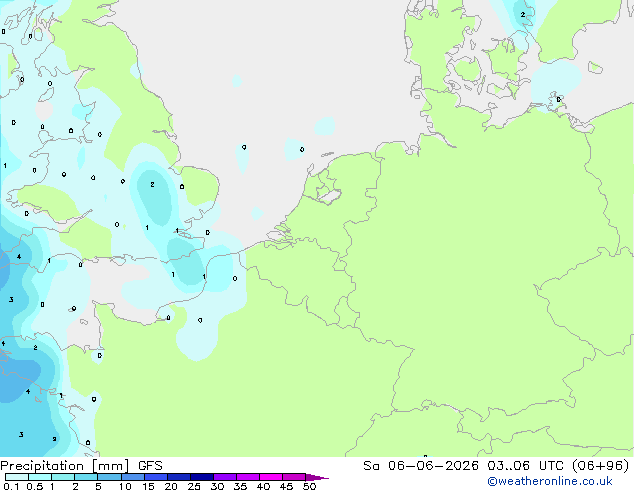Select the legend tick label '30'
The width and height of the screenshot is (634, 490).
click(x=217, y=486)
